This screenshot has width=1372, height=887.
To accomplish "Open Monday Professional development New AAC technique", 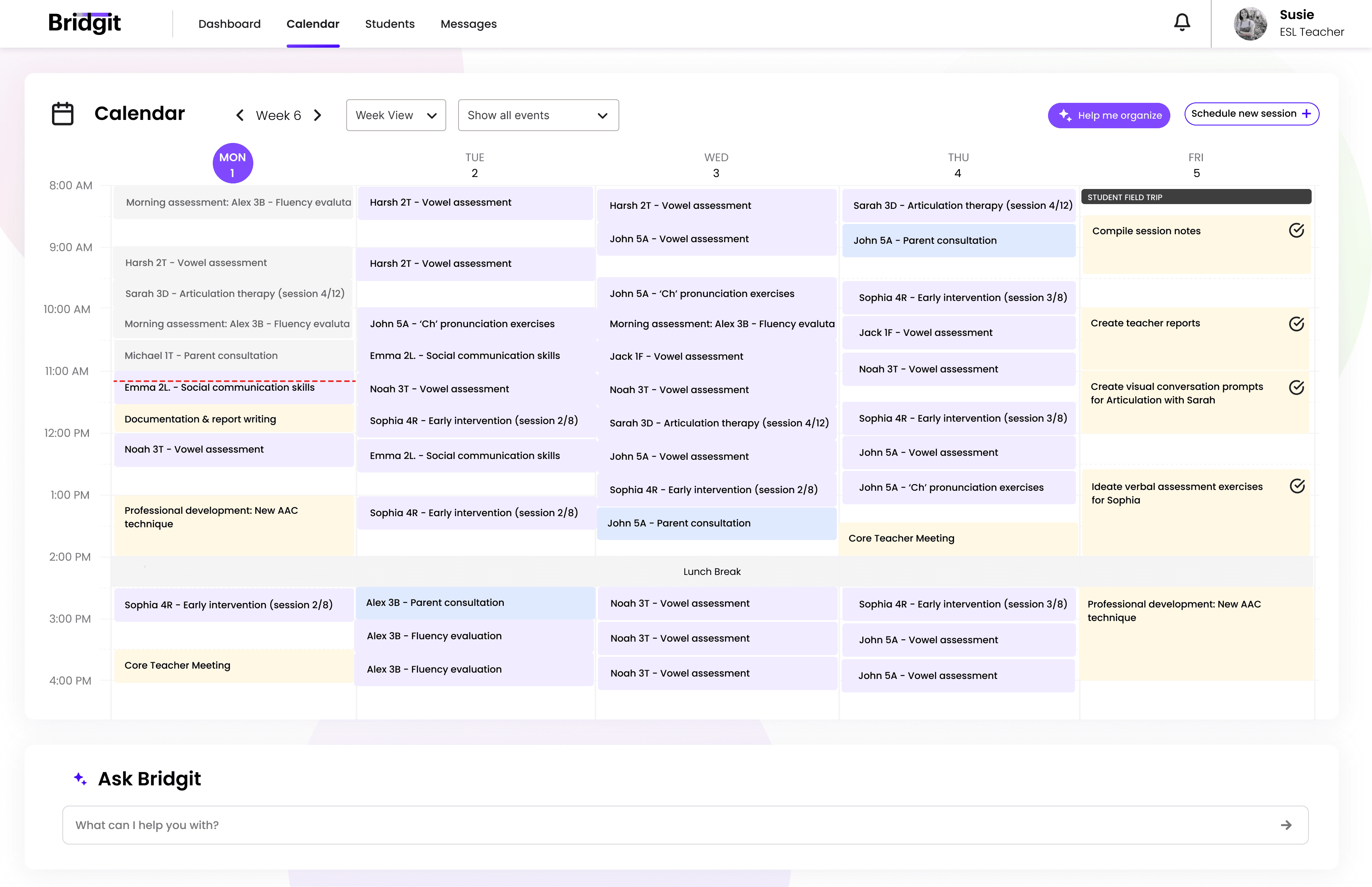I will click(234, 525).
